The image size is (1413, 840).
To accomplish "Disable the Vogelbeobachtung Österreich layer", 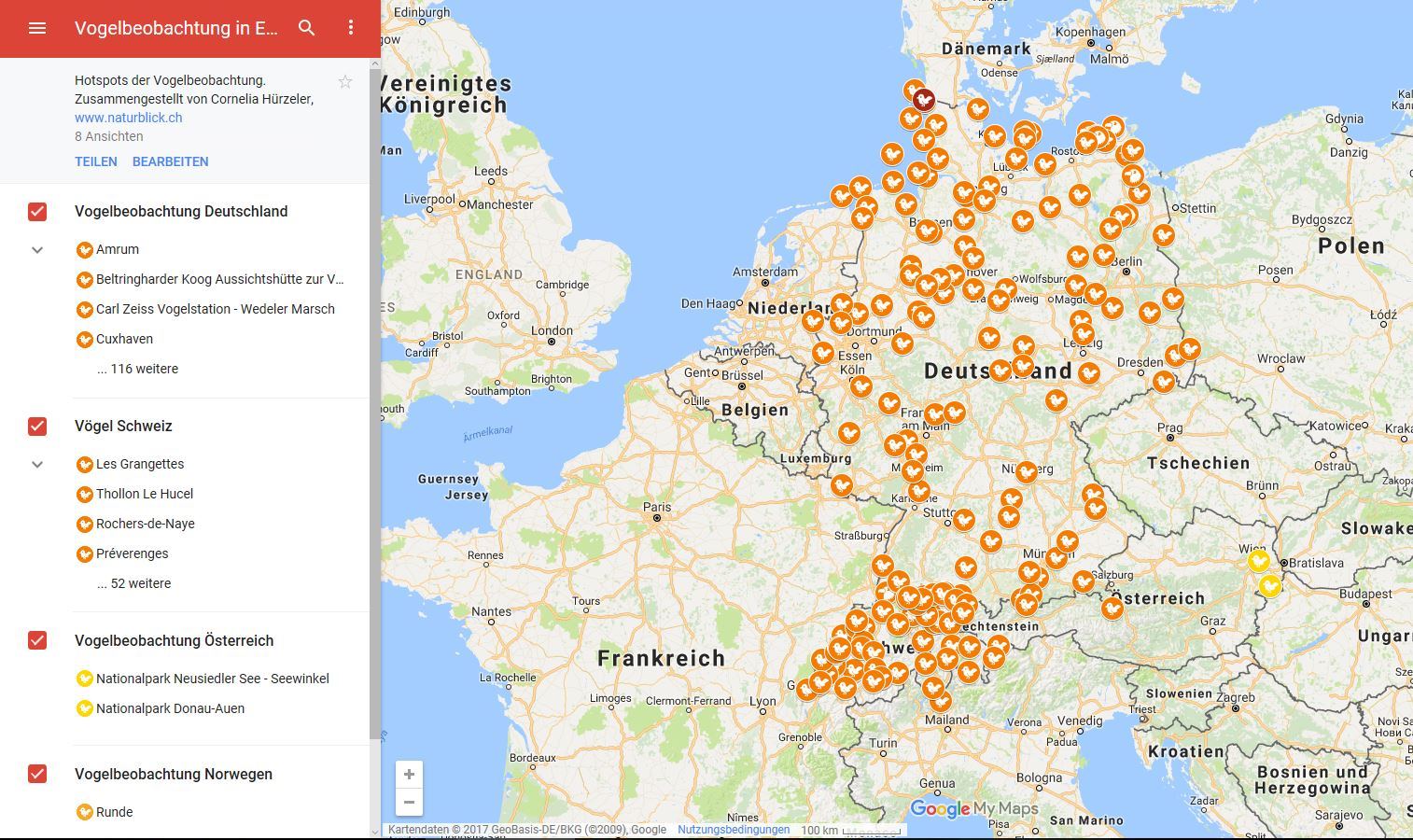I will pyautogui.click(x=37, y=641).
